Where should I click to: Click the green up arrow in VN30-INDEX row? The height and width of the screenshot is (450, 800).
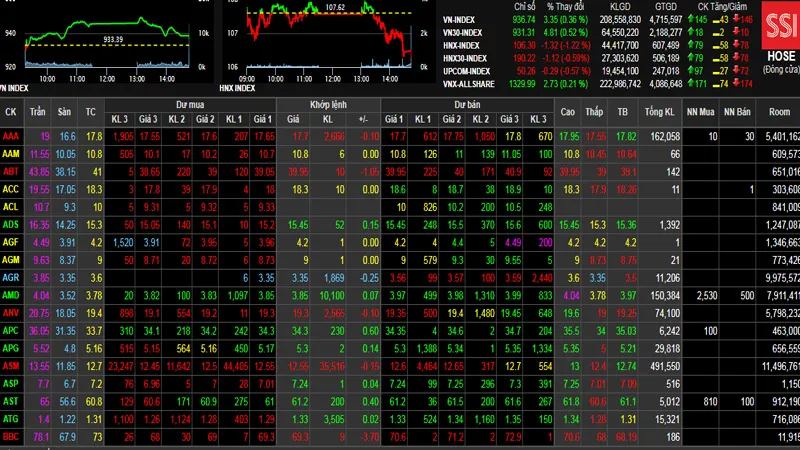691,32
